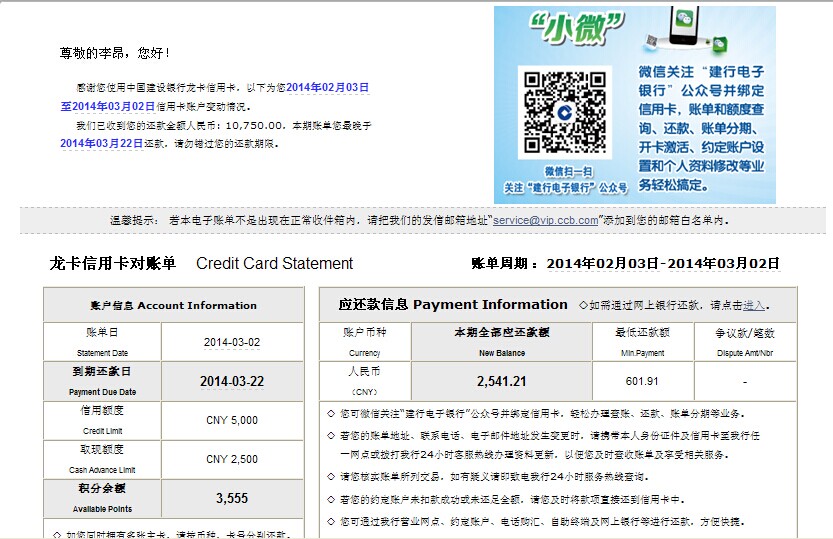Click the Available Points label cell
Screen dimensions: 833x539
coord(103,498)
